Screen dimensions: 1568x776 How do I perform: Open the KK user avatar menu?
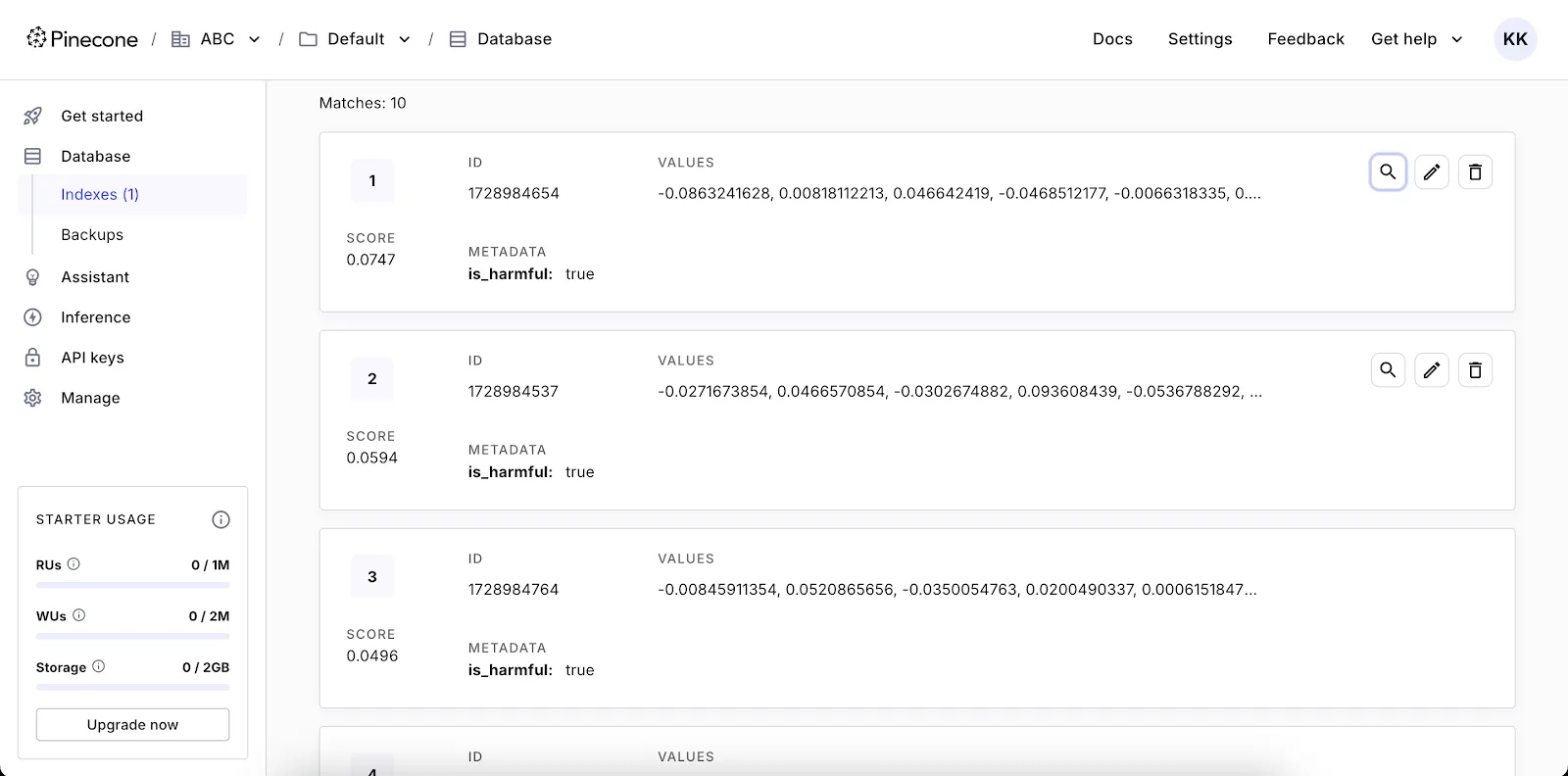click(1515, 39)
